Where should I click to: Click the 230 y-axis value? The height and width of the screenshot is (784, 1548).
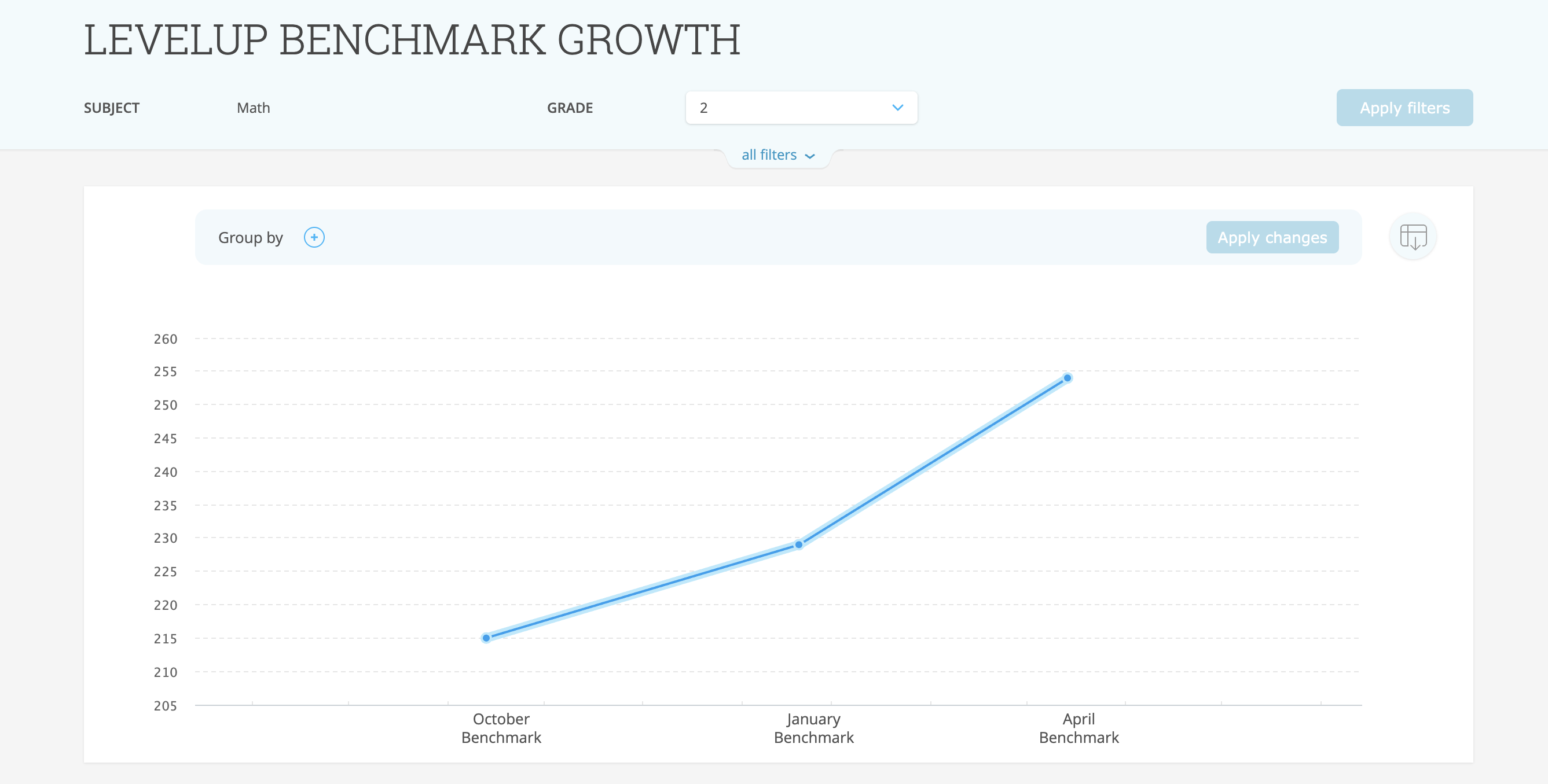165,538
